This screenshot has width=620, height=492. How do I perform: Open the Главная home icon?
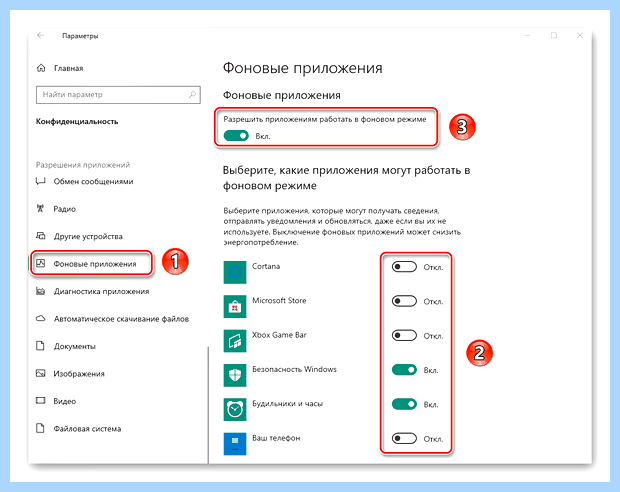[41, 68]
